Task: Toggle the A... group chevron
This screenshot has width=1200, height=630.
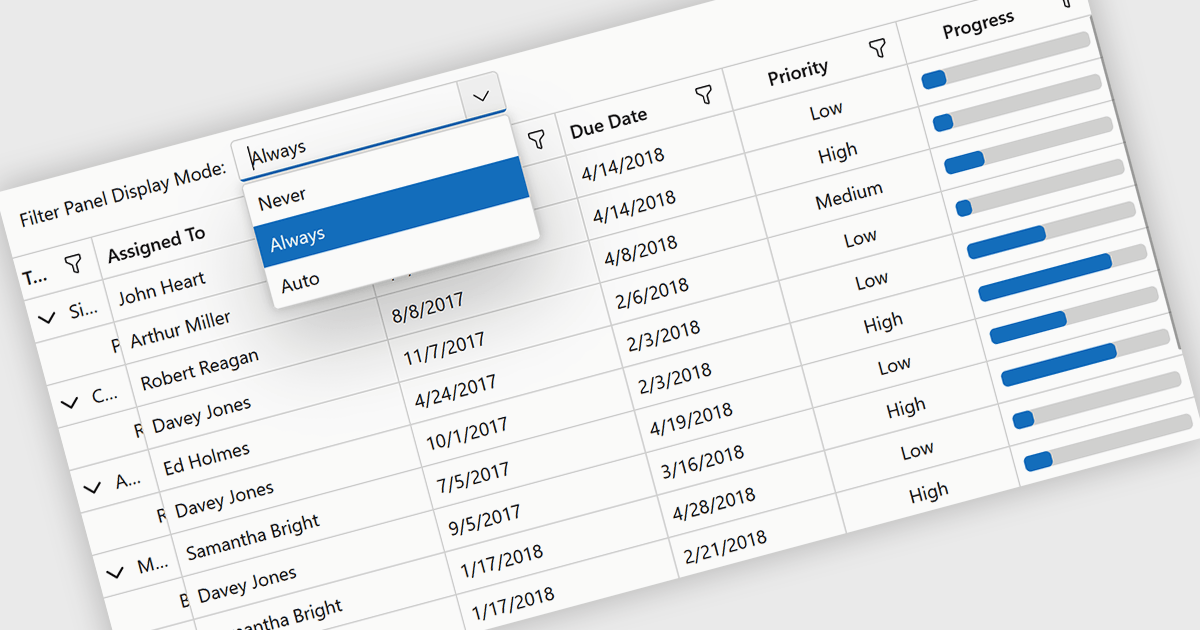Action: [92, 487]
